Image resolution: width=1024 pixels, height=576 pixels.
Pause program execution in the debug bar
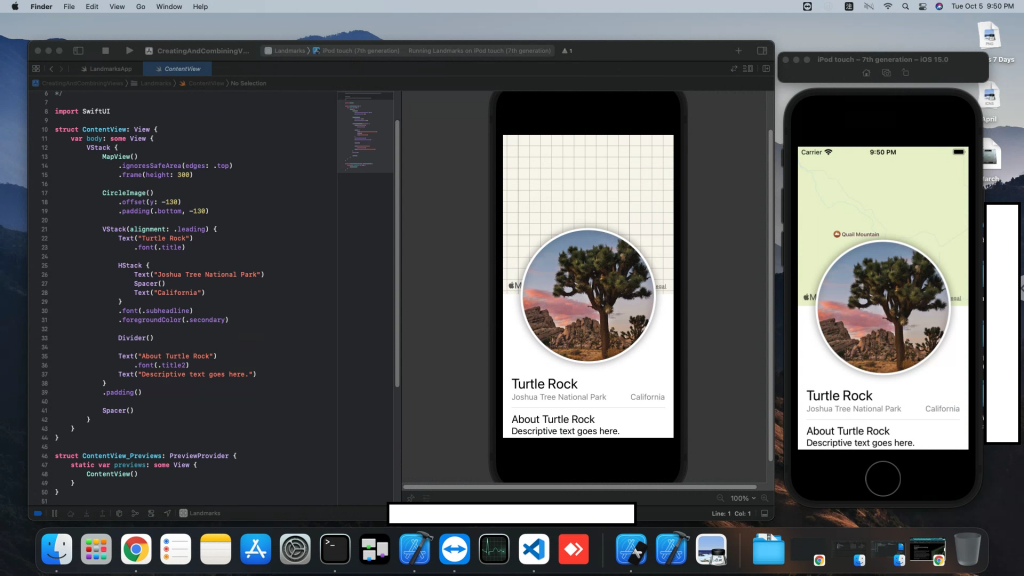tap(54, 513)
